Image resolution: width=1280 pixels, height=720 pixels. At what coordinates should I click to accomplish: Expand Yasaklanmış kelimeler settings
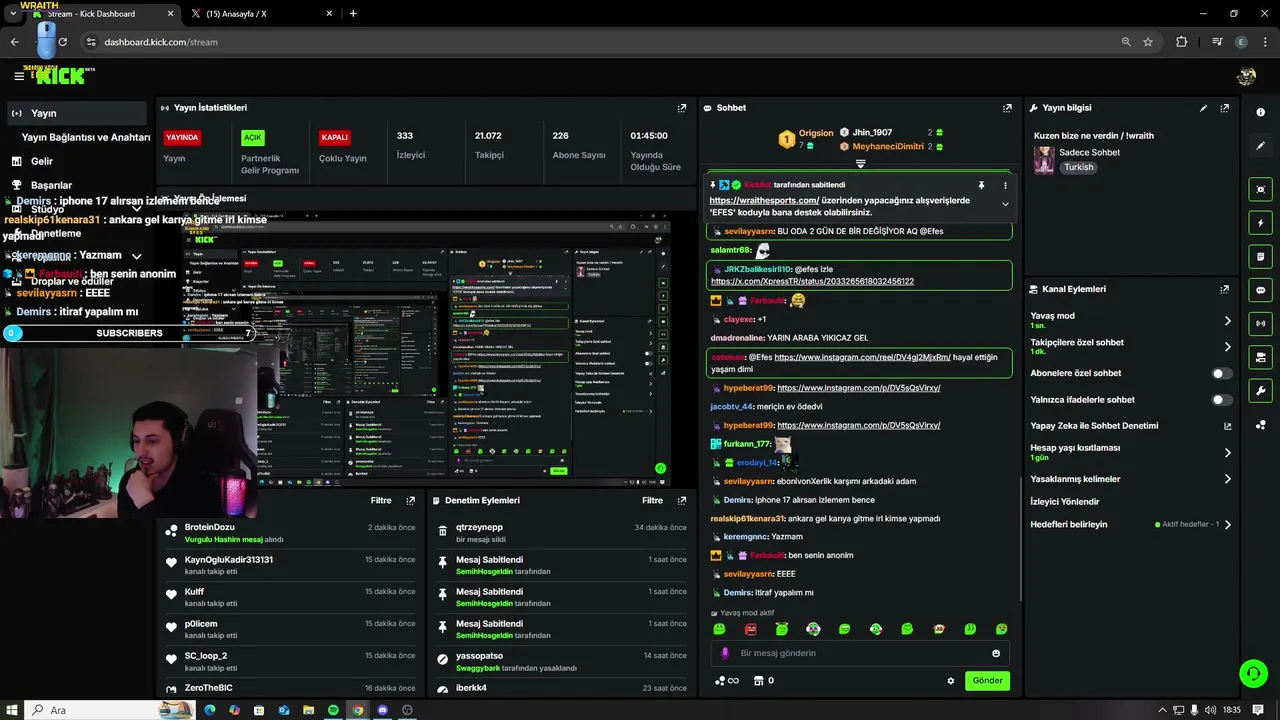click(x=1228, y=479)
